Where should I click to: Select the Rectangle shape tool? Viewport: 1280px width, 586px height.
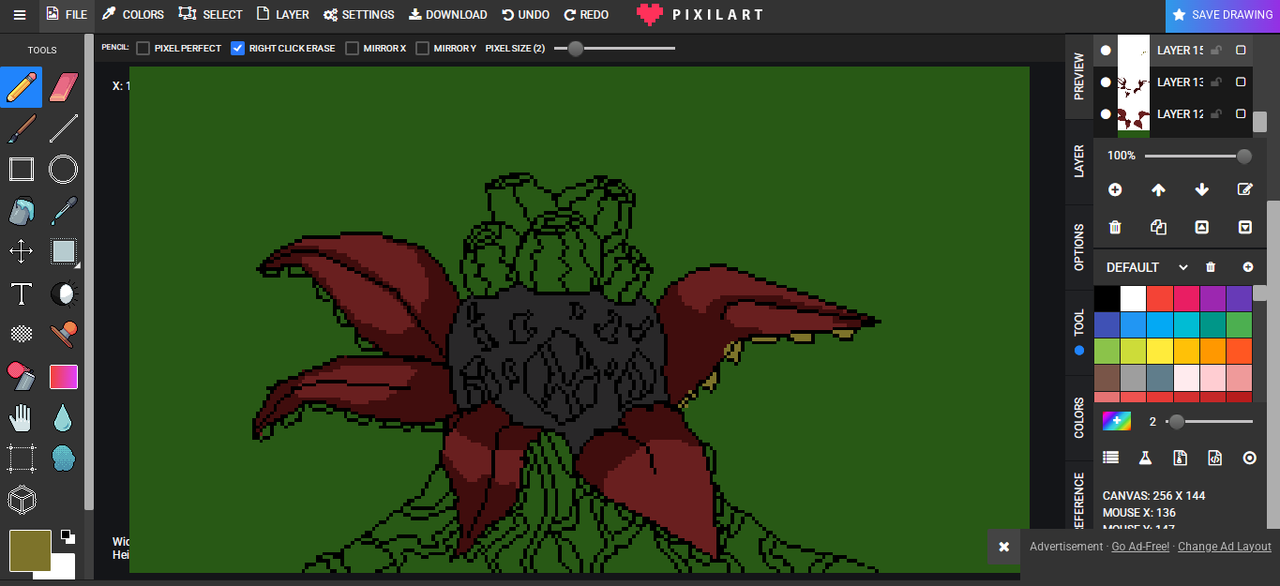(x=21, y=170)
